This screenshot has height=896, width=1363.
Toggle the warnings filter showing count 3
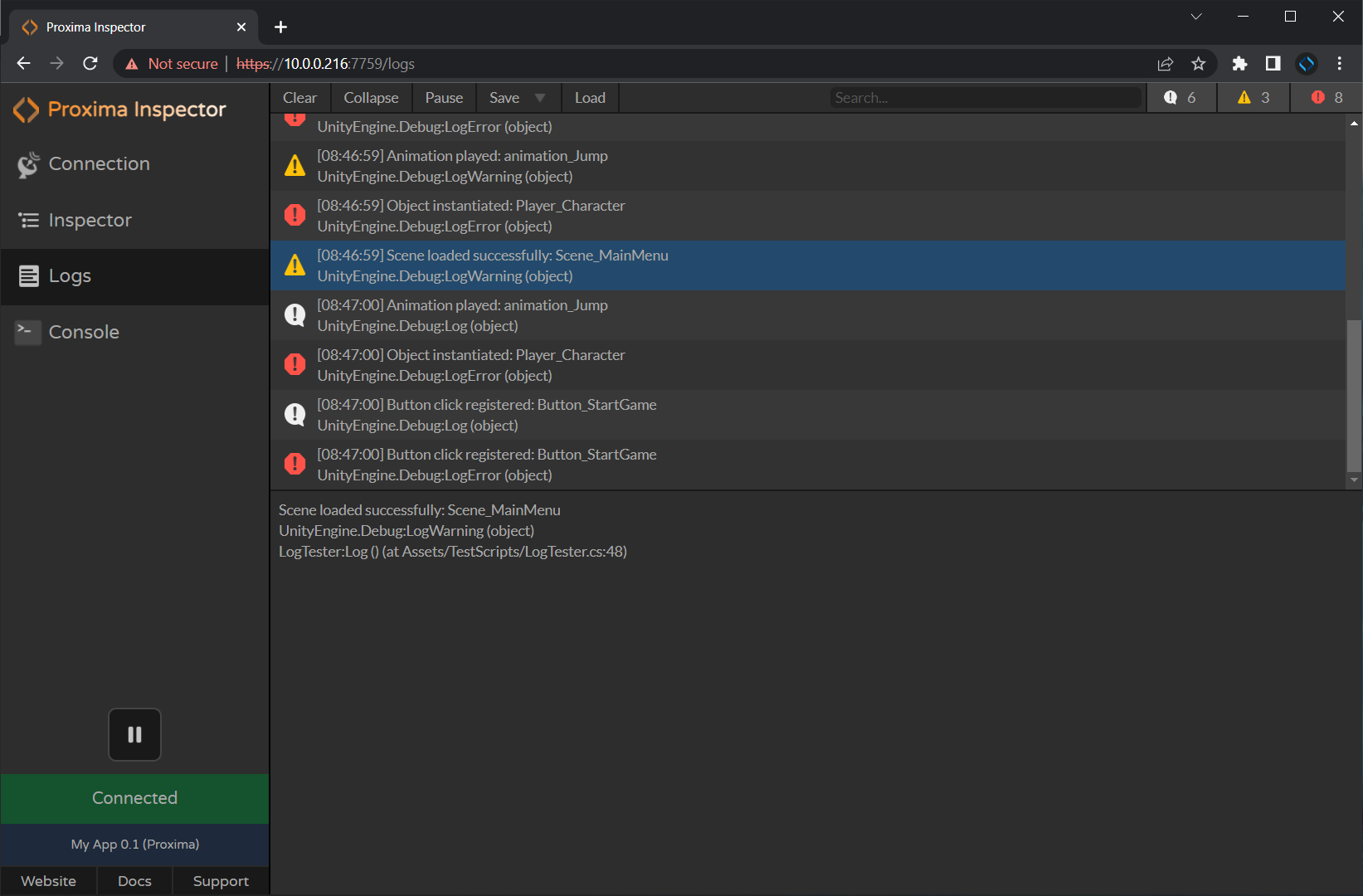pos(1253,97)
